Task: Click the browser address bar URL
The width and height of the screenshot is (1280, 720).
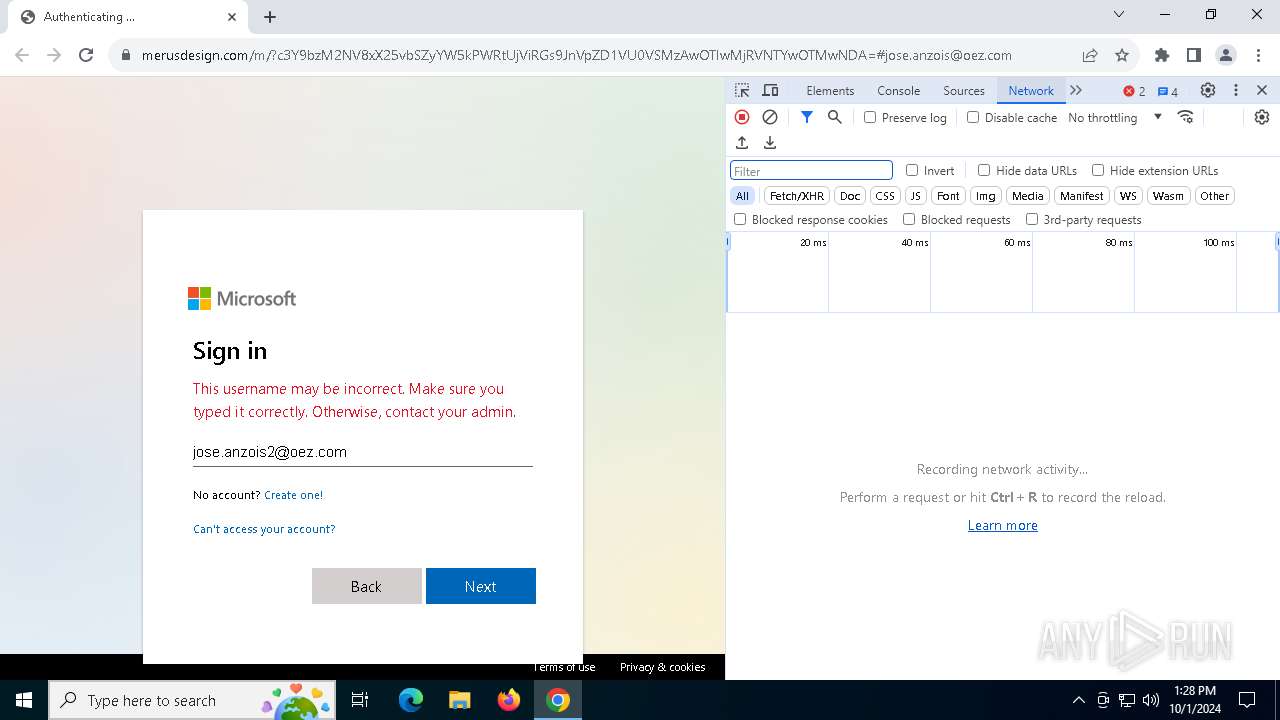Action: (x=576, y=55)
